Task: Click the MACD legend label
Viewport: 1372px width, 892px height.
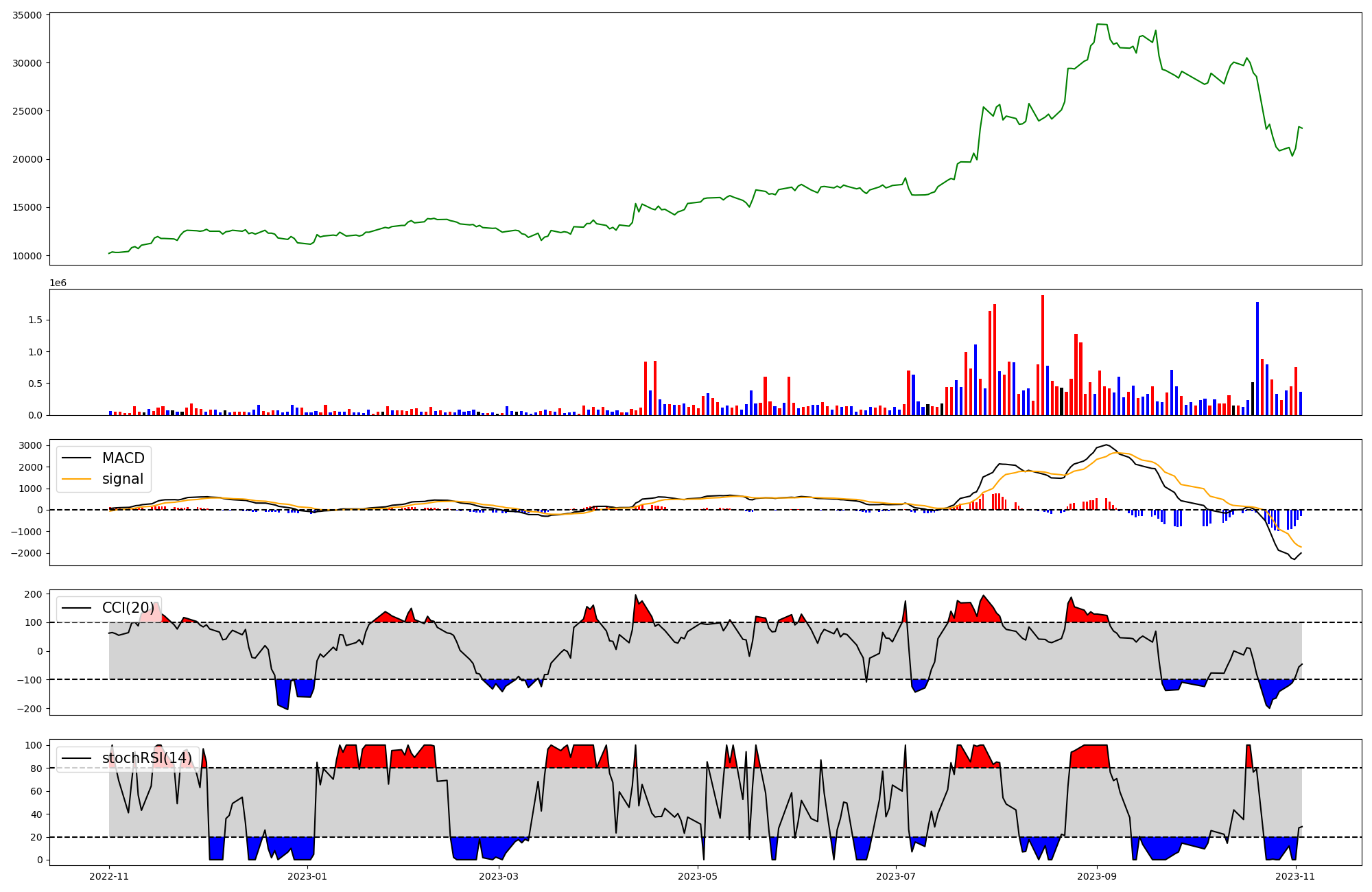Action: pos(123,458)
